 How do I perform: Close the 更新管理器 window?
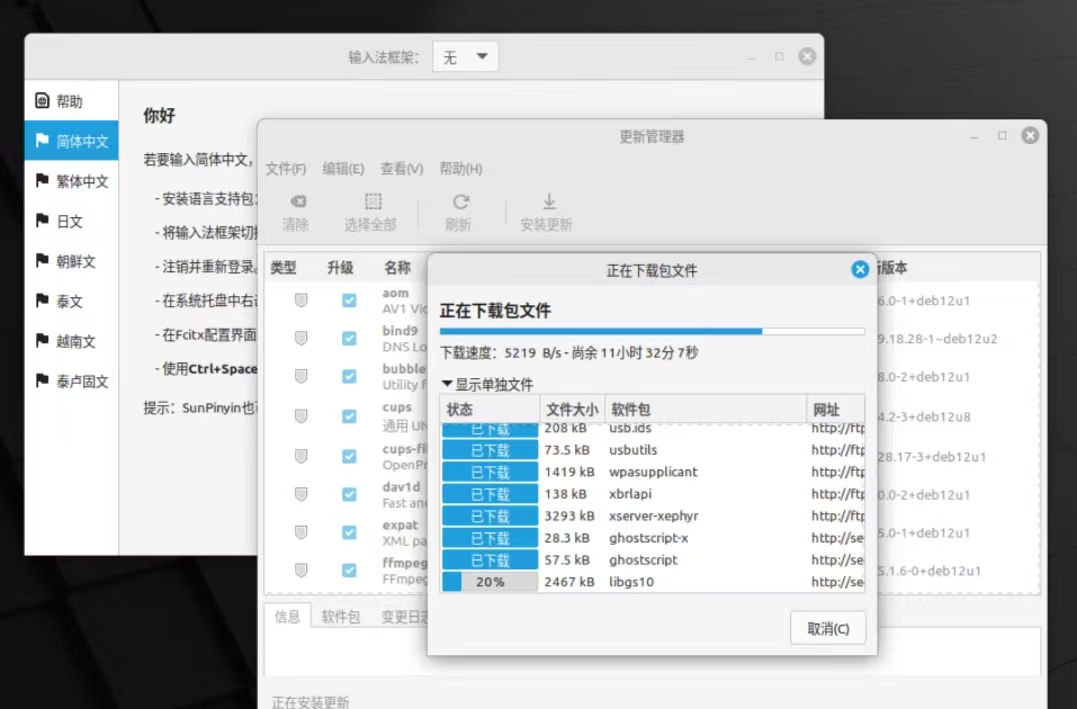click(1030, 135)
